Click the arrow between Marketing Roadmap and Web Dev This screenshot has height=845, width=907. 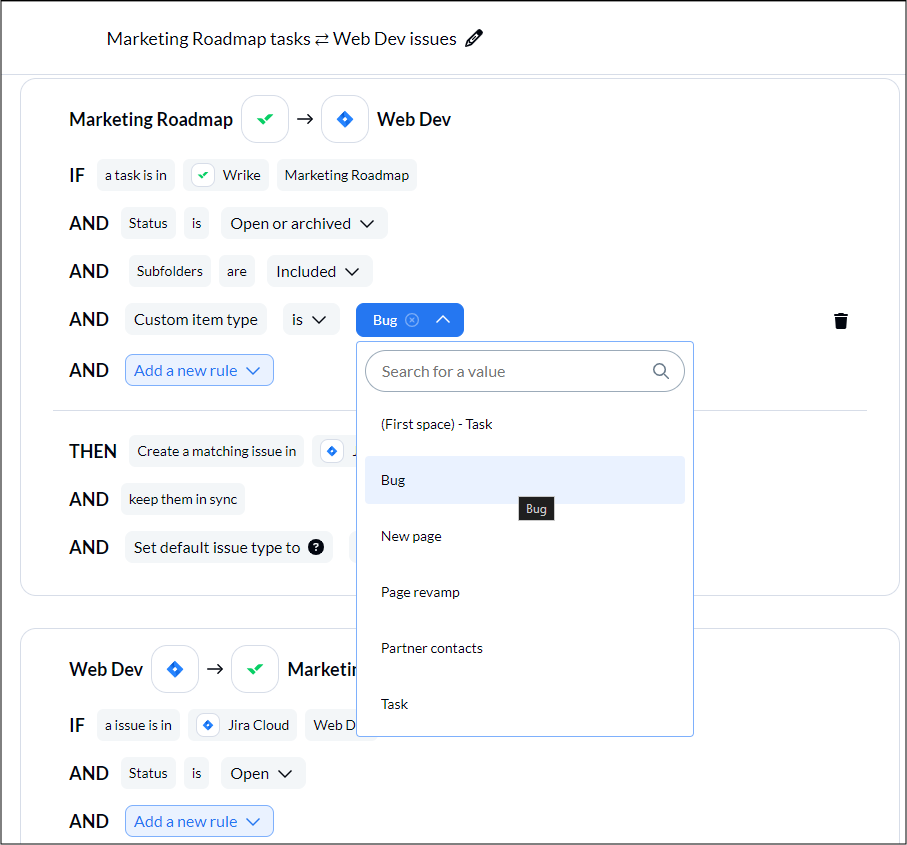pos(305,119)
